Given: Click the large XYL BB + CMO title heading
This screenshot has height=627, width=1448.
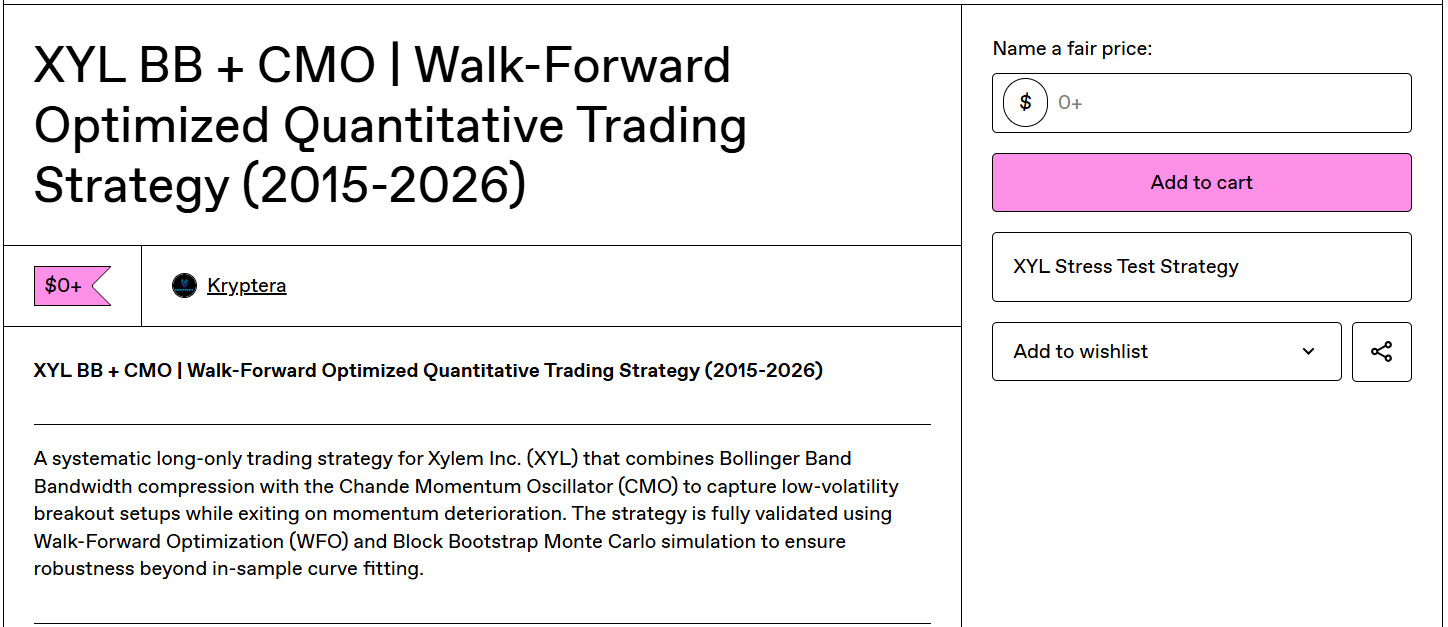Looking at the screenshot, I should coord(391,126).
